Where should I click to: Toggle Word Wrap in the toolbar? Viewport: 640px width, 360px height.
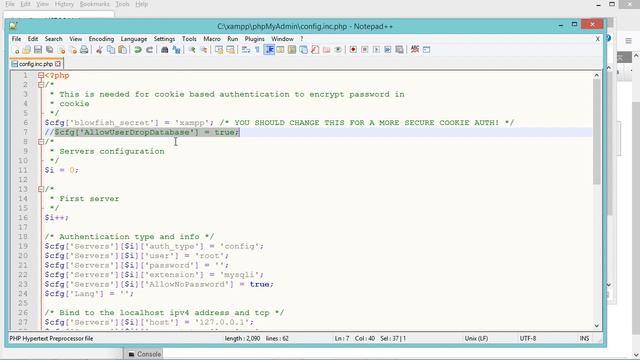click(246, 50)
